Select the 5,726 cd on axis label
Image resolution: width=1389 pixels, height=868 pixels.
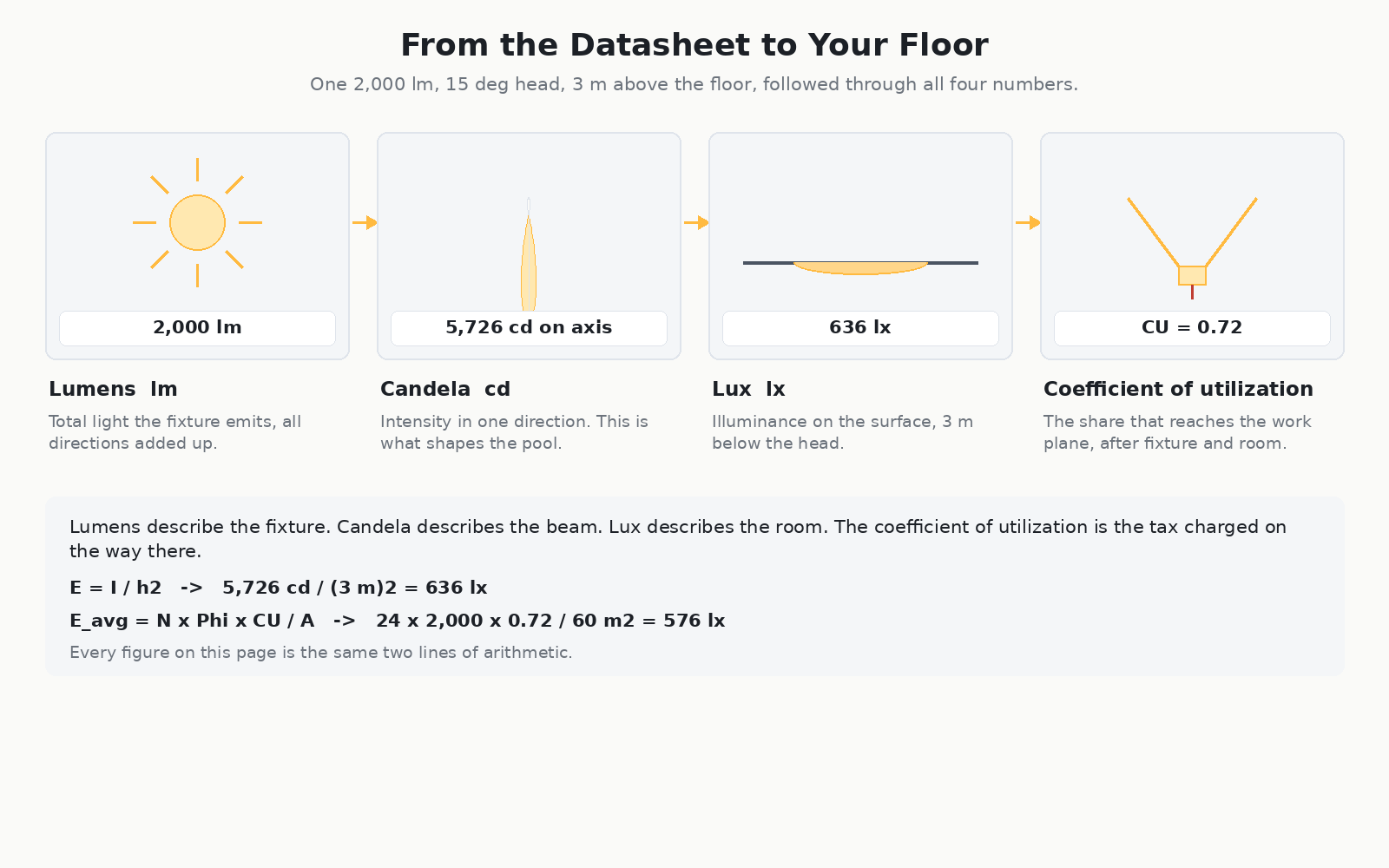(529, 328)
